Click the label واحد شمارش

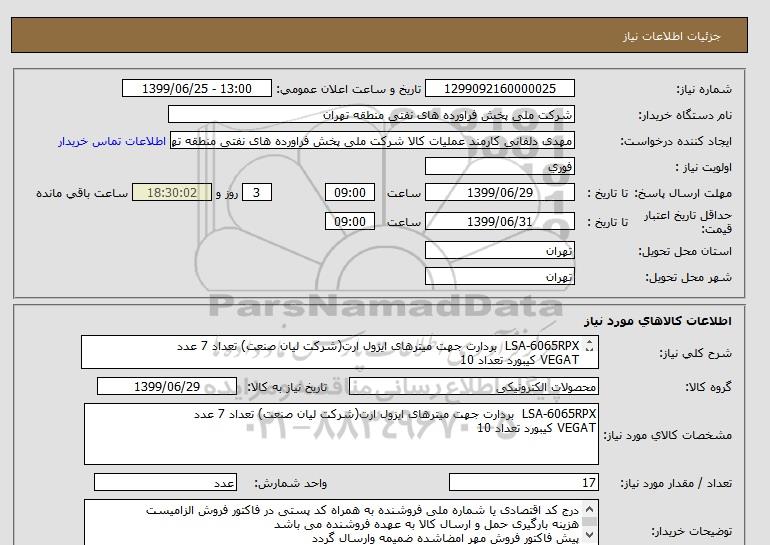tap(290, 484)
